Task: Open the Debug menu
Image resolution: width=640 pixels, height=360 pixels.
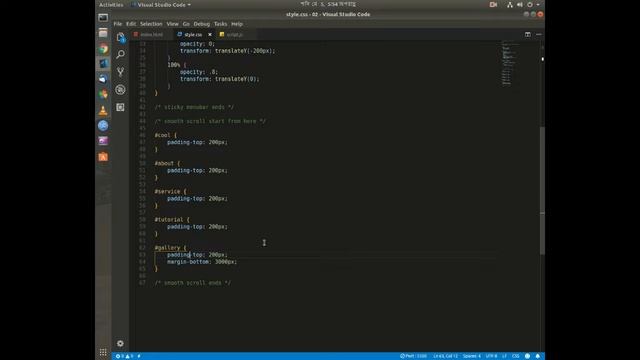Action: tap(202, 24)
